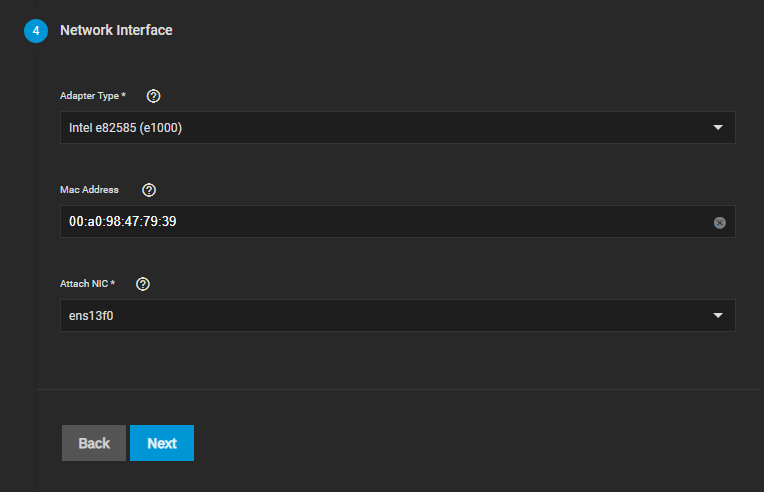Click empty space inside Mac Address field

point(450,222)
